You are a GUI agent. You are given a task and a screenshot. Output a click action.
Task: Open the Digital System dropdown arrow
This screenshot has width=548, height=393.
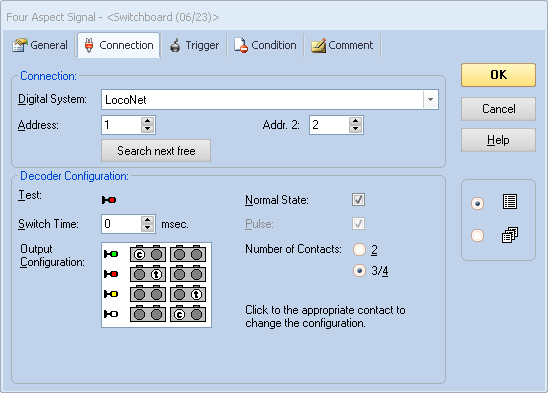[430, 100]
